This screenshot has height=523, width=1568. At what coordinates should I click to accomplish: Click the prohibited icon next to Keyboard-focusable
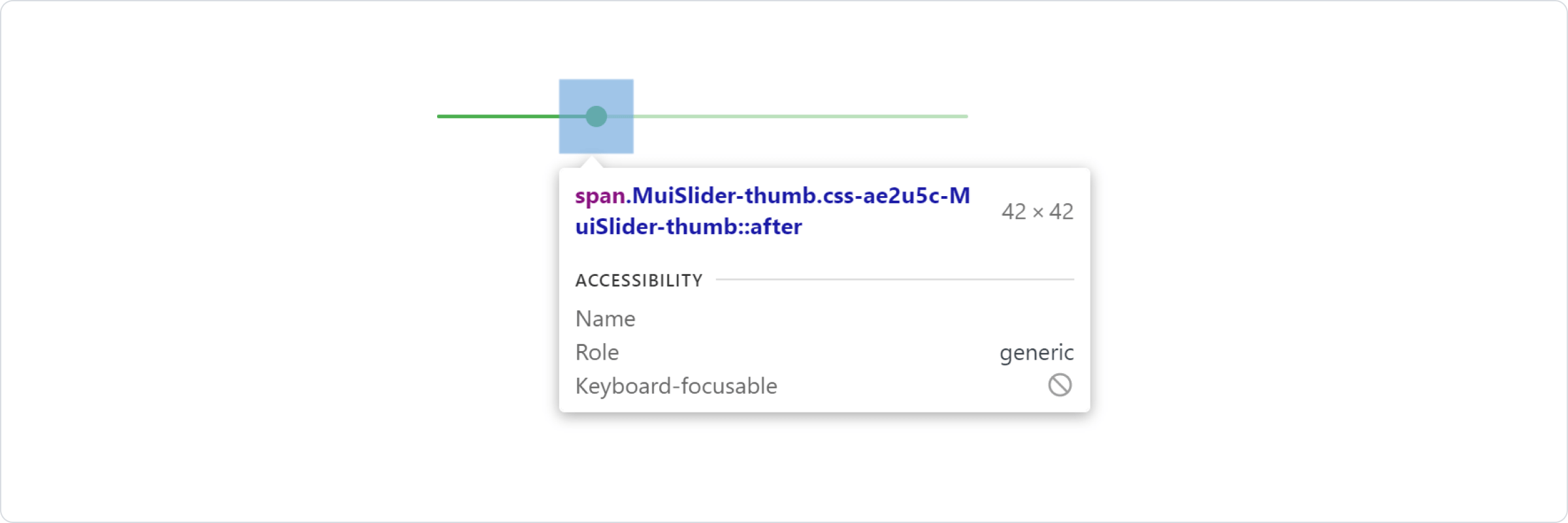pos(1060,385)
